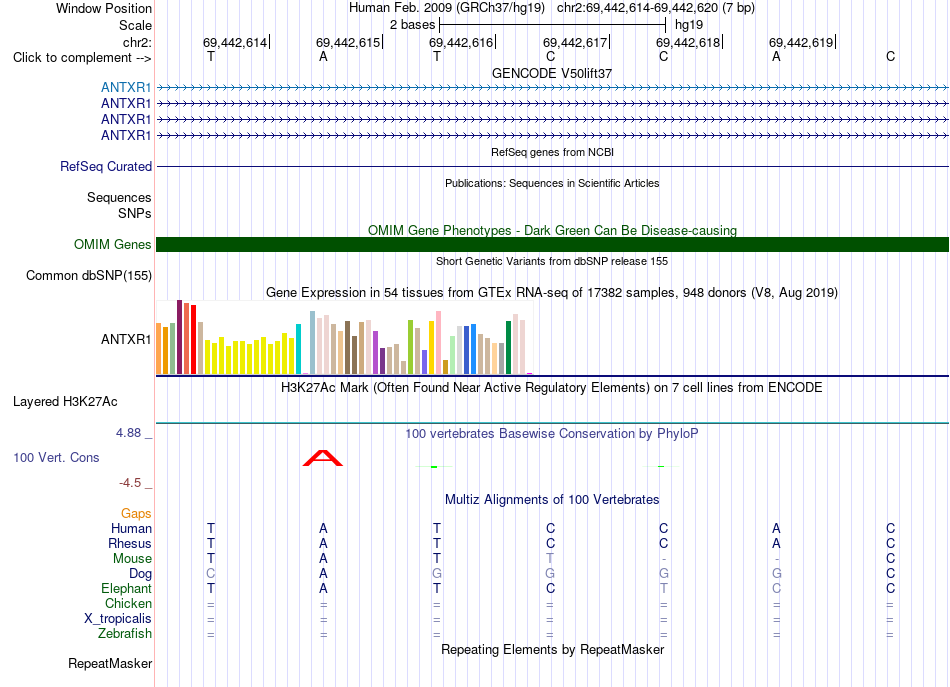This screenshot has height=687, width=950.
Task: Click the tallest dark maroon GTEx expression bar
Action: pyautogui.click(x=179, y=337)
